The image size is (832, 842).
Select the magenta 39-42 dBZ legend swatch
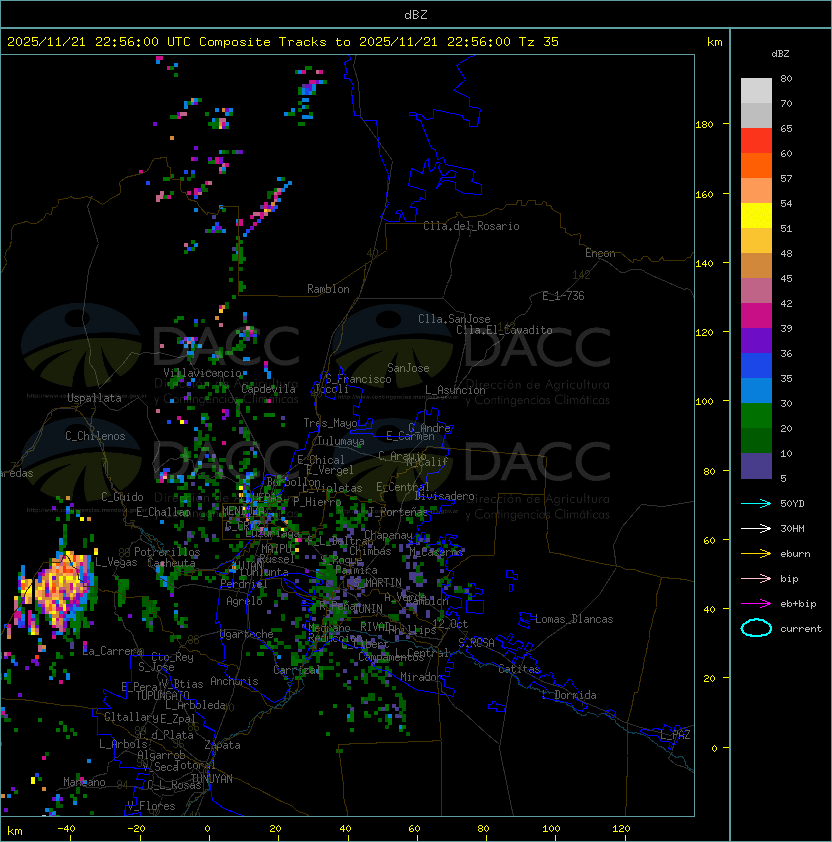[x=756, y=316]
